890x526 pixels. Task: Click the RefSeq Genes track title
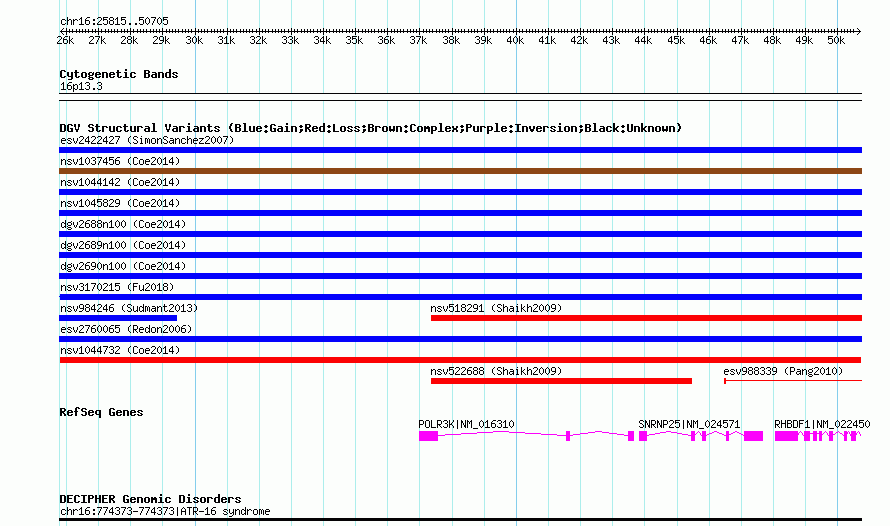pos(101,413)
